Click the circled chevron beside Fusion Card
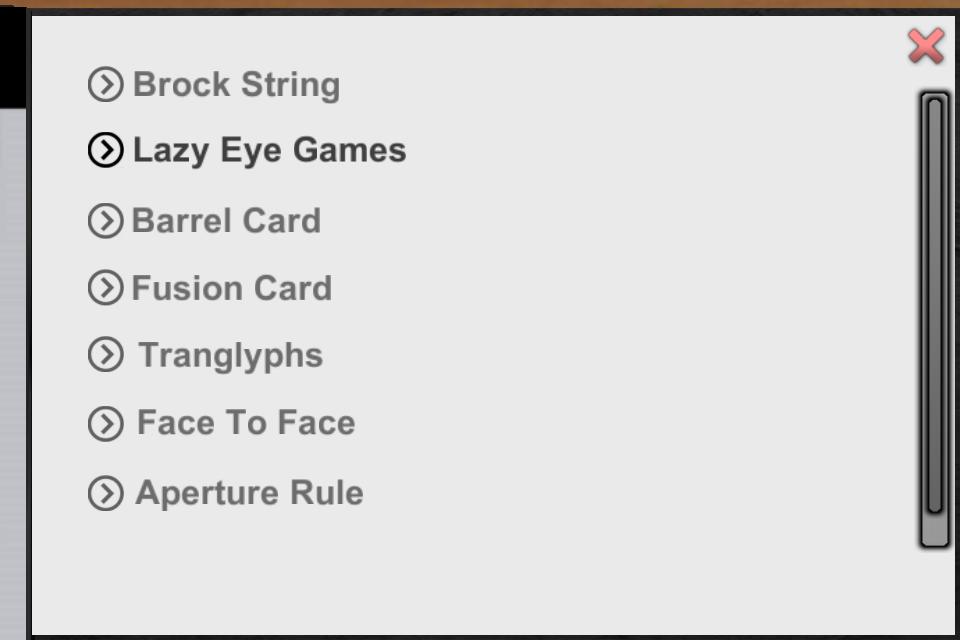The image size is (960, 640). point(105,288)
